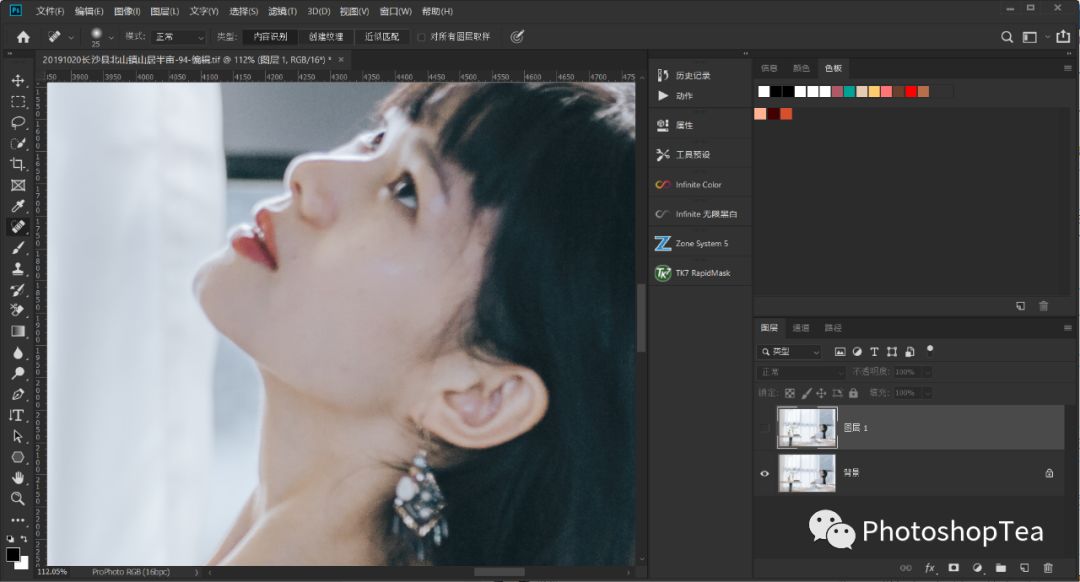The width and height of the screenshot is (1080, 582).
Task: Select the Path Selection tool
Action: tap(18, 436)
